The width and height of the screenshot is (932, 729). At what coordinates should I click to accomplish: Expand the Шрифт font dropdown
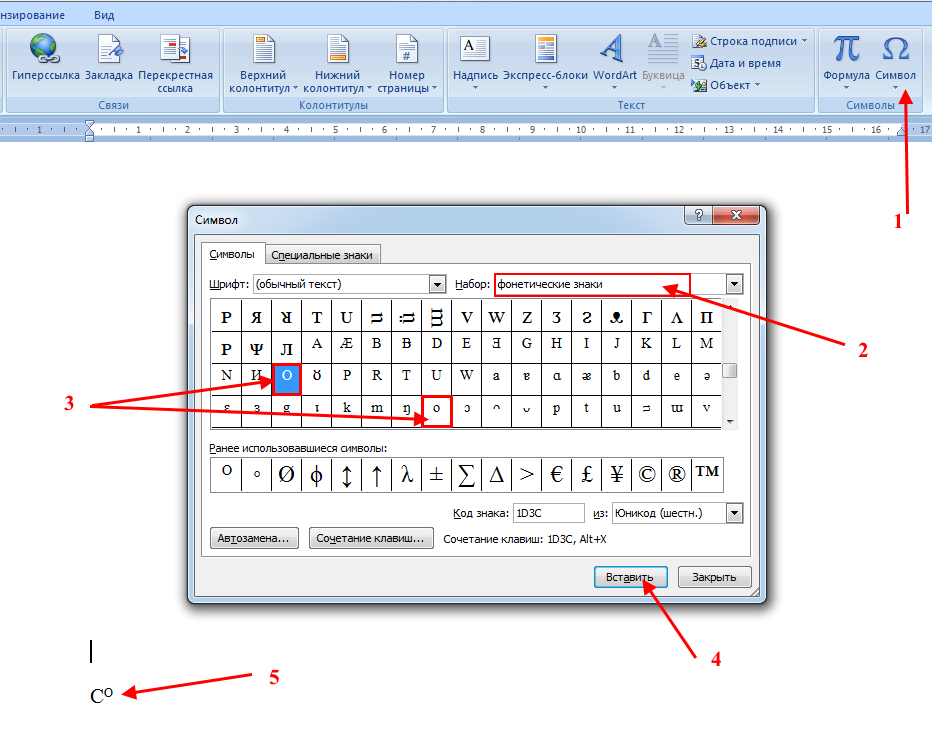[437, 284]
